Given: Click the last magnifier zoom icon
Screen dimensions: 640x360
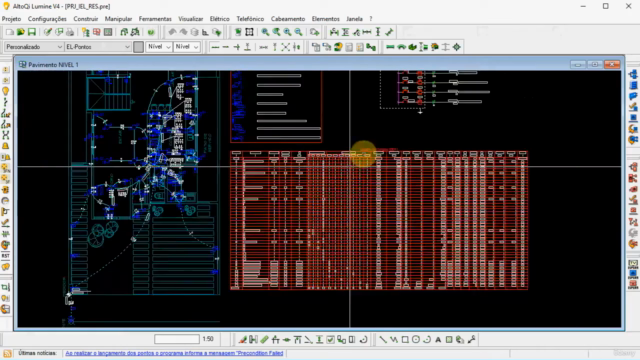Looking at the screenshot, I should 298,32.
